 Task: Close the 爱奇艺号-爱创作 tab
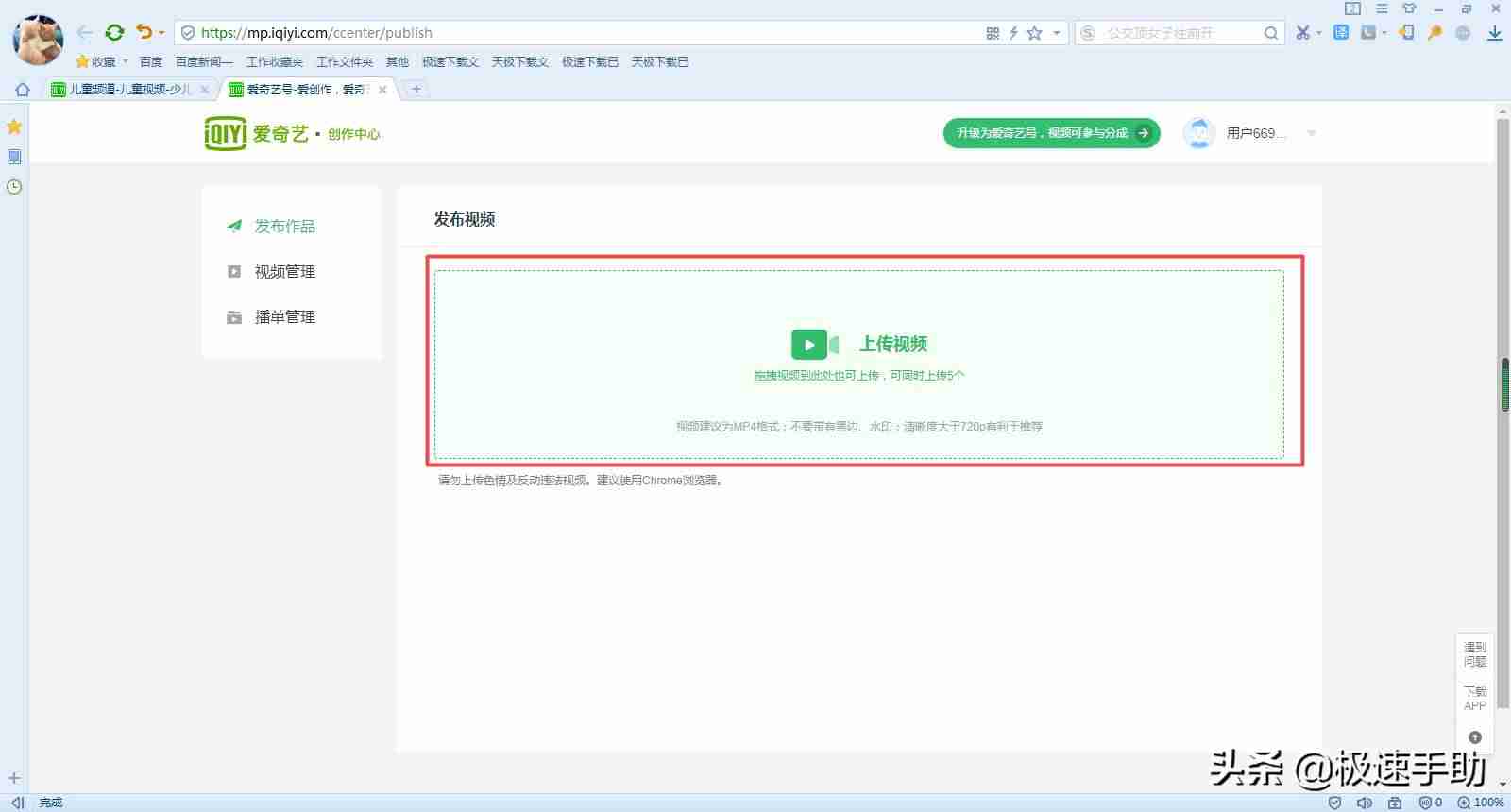click(x=382, y=90)
